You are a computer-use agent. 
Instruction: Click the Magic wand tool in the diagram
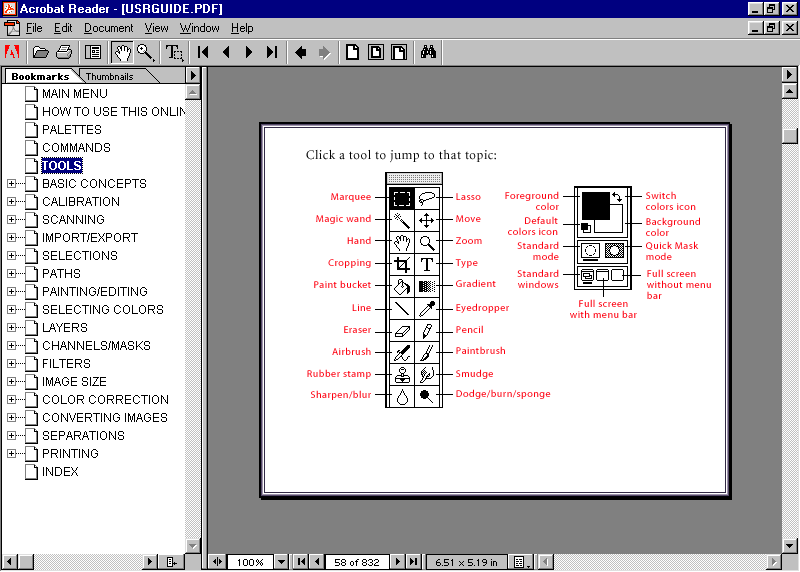tap(402, 220)
